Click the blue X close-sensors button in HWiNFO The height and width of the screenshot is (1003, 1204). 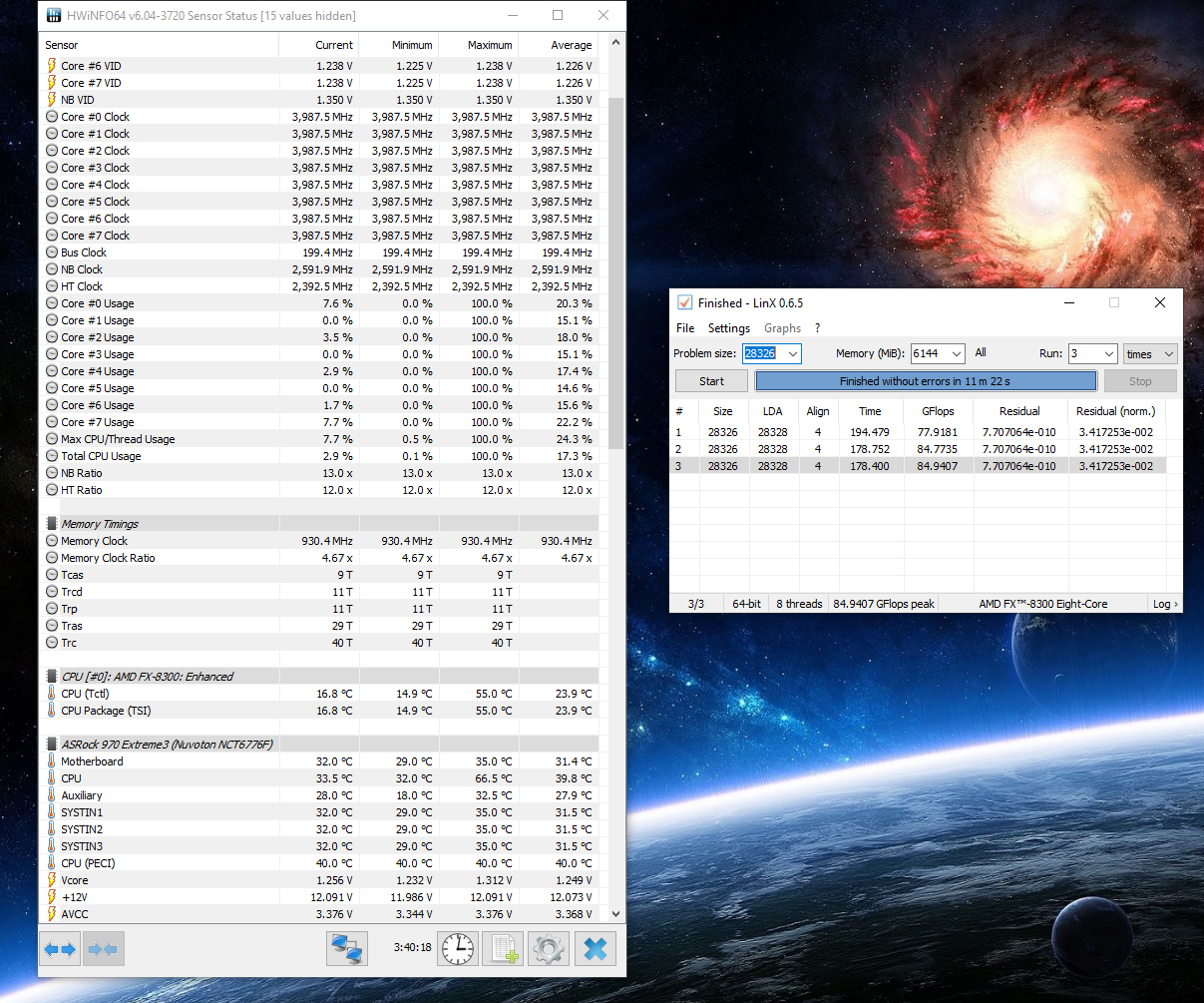point(596,948)
